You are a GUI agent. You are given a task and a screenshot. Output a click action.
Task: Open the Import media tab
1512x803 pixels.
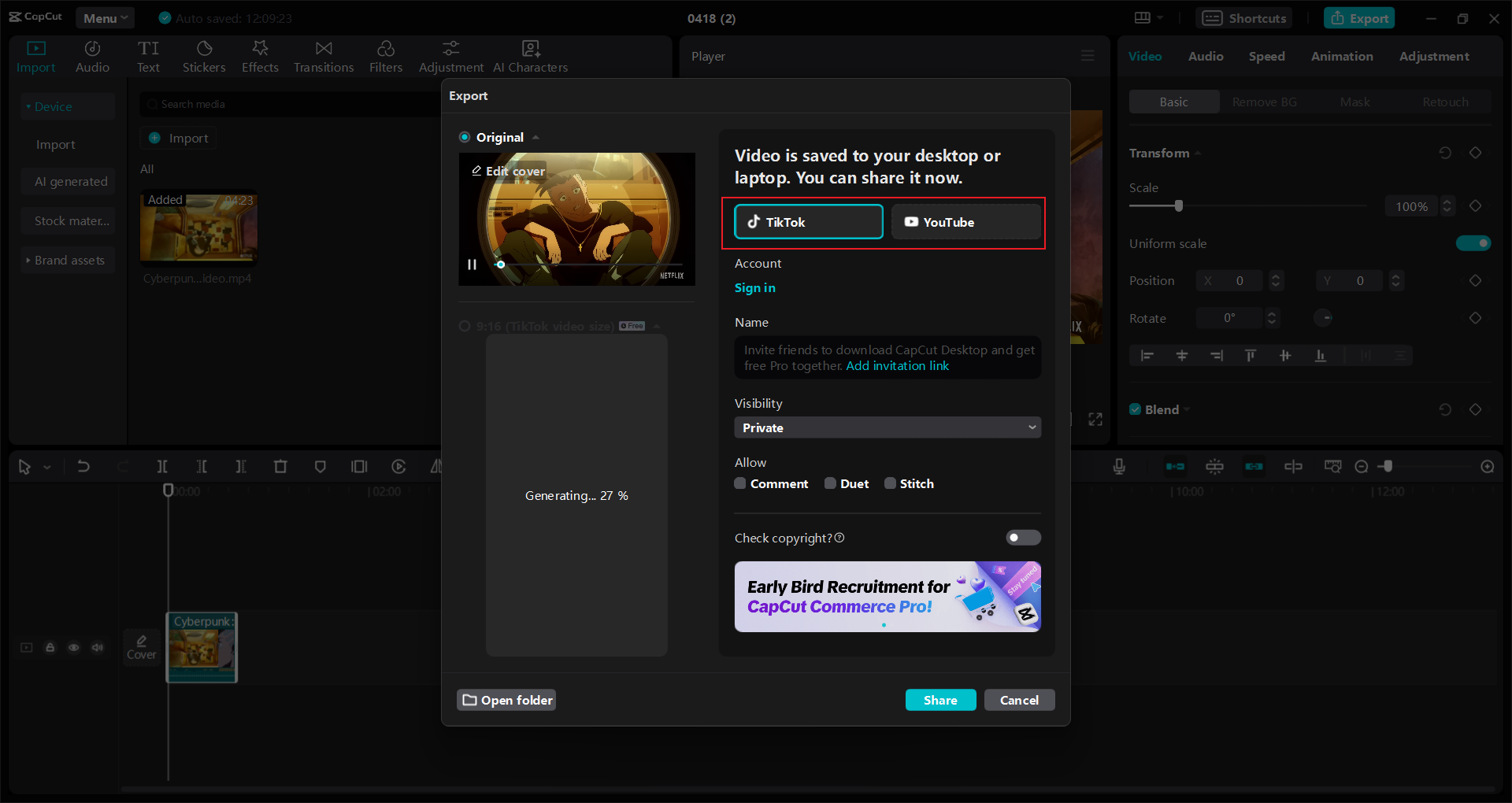click(x=36, y=57)
